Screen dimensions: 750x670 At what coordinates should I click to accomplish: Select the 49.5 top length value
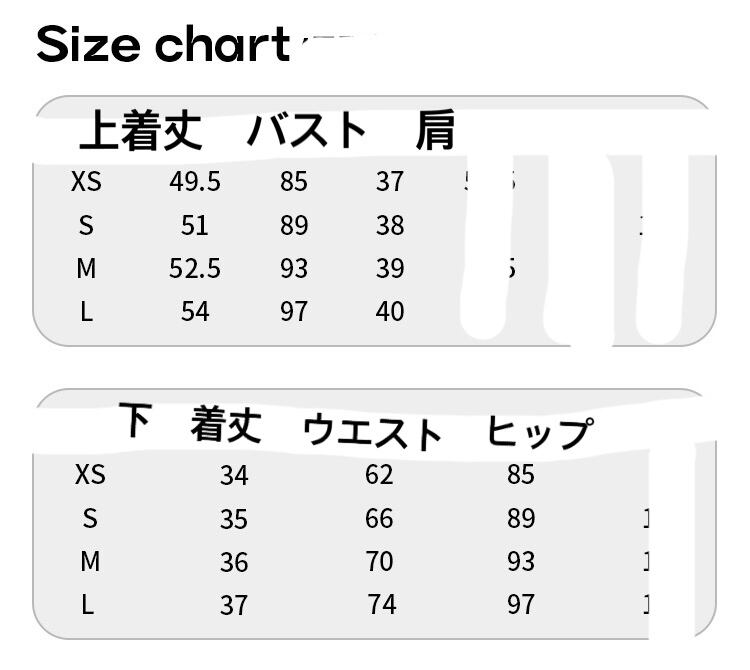pos(195,182)
